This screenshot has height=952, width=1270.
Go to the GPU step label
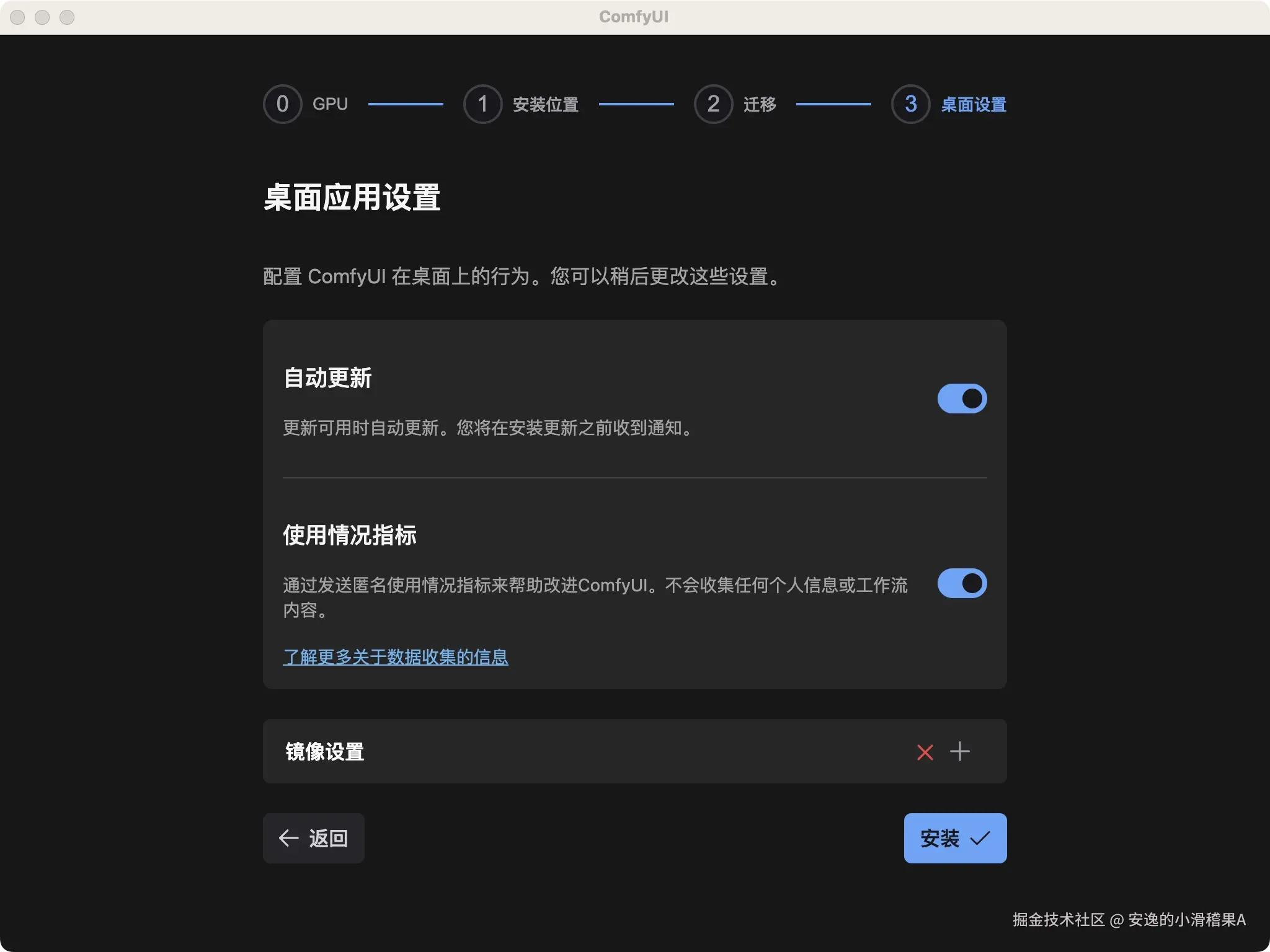click(330, 104)
